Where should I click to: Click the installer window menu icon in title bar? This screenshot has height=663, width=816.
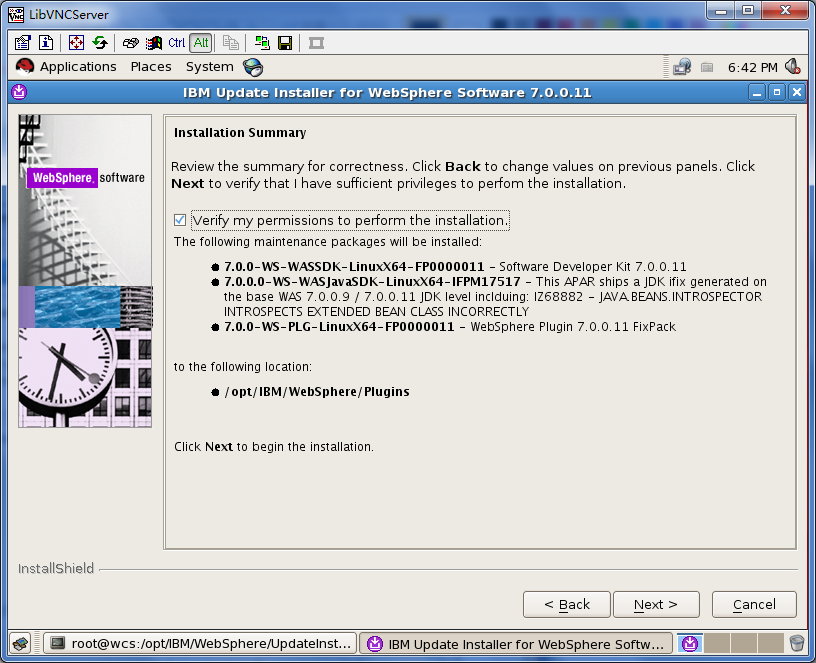pyautogui.click(x=19, y=92)
